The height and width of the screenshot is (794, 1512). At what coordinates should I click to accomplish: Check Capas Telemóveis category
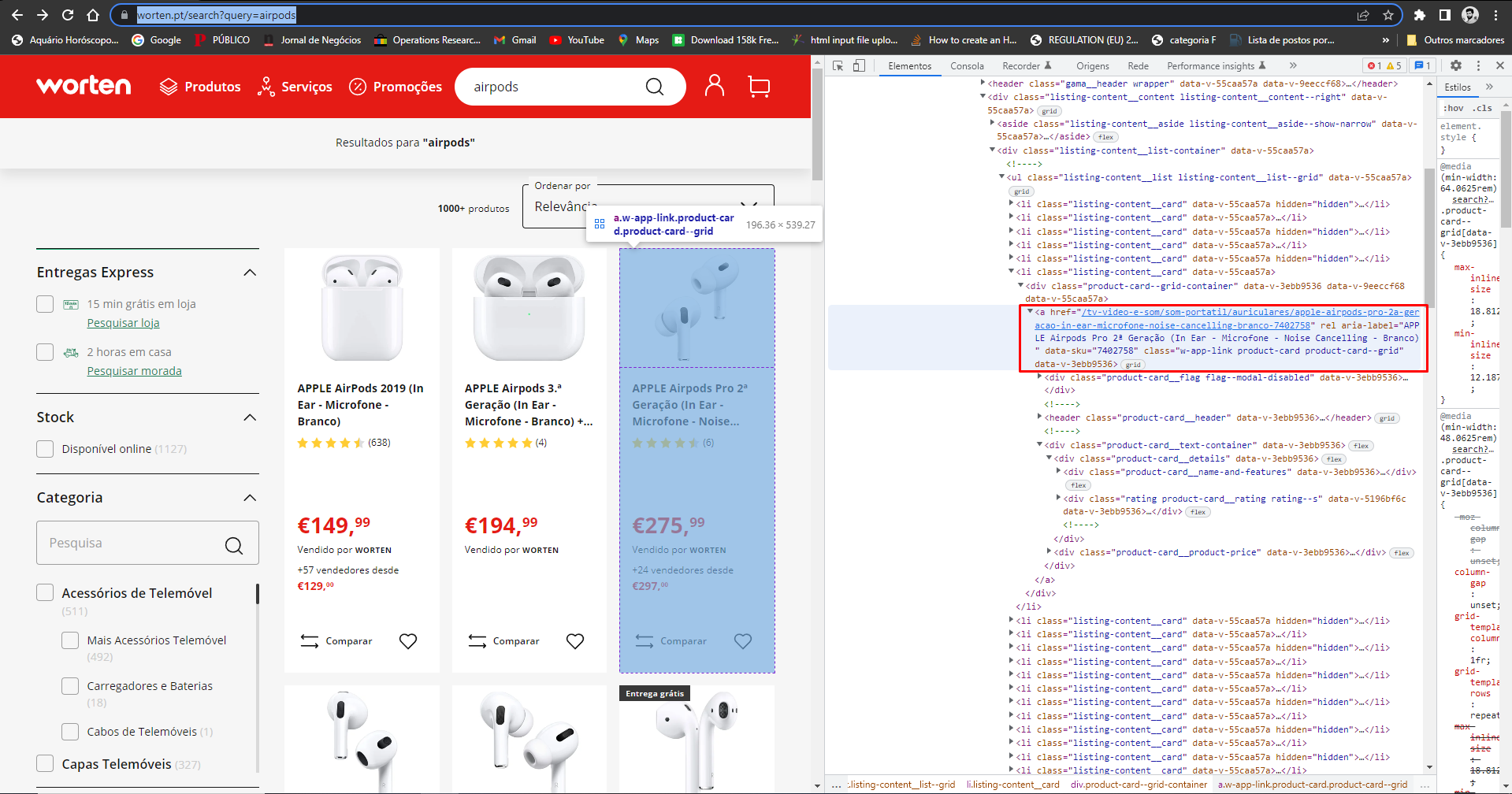(45, 764)
